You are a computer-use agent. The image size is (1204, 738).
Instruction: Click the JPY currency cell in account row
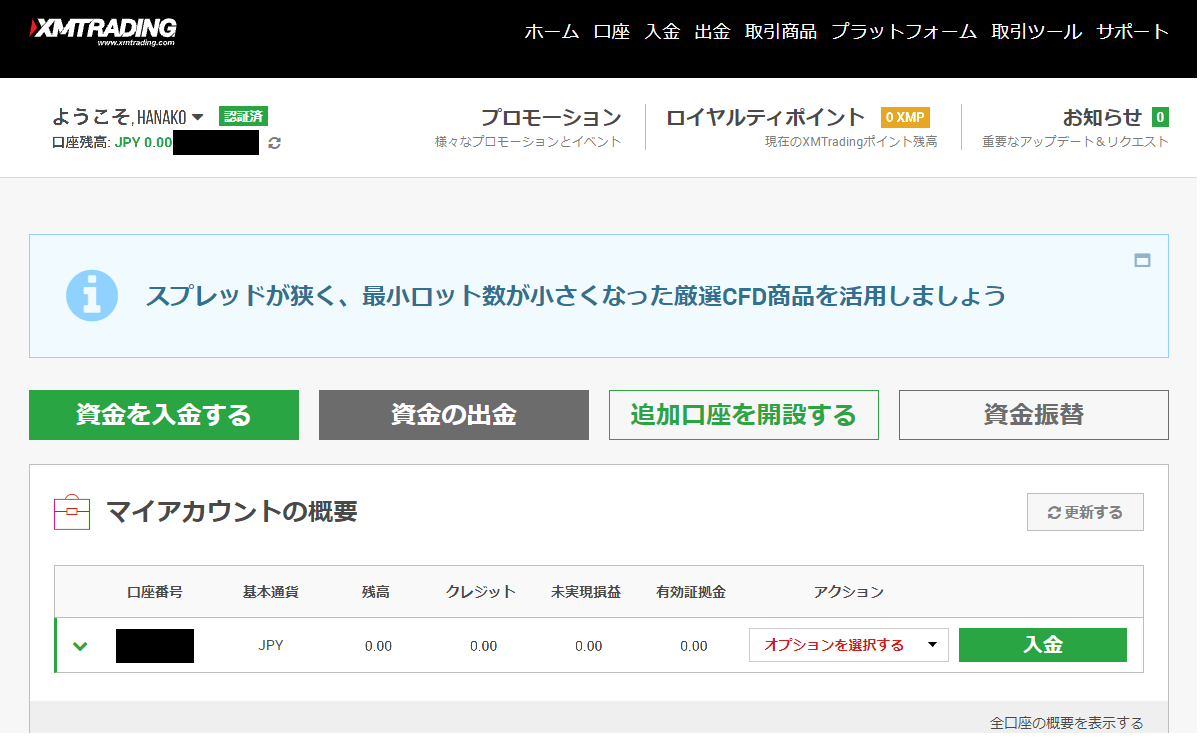(271, 646)
